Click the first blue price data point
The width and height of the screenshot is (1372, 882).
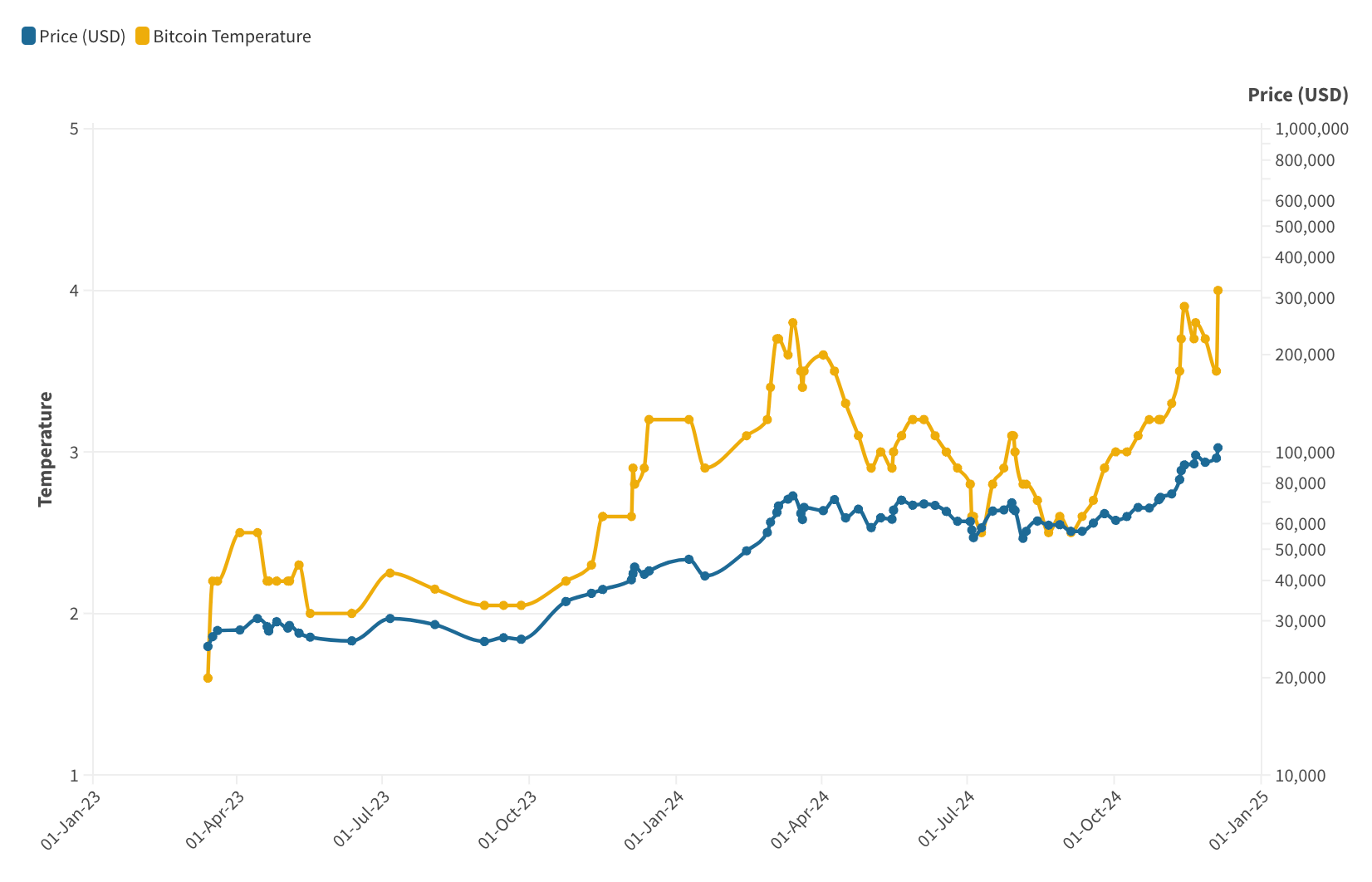tap(208, 646)
